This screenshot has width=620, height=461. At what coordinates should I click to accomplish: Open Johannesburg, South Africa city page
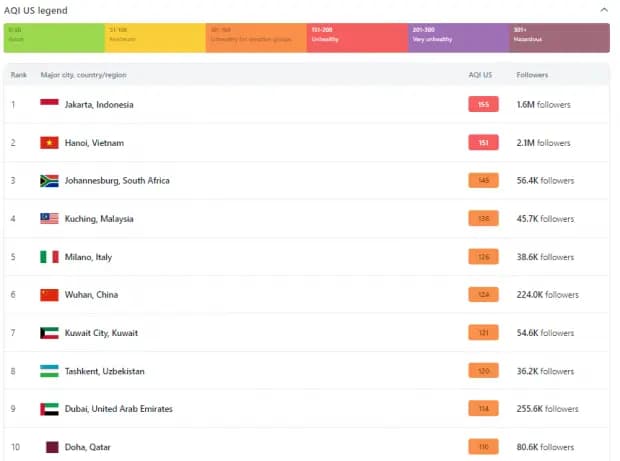click(x=117, y=181)
